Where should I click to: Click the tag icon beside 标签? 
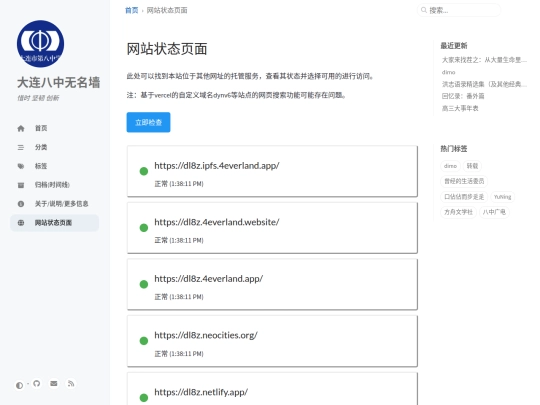coord(21,166)
